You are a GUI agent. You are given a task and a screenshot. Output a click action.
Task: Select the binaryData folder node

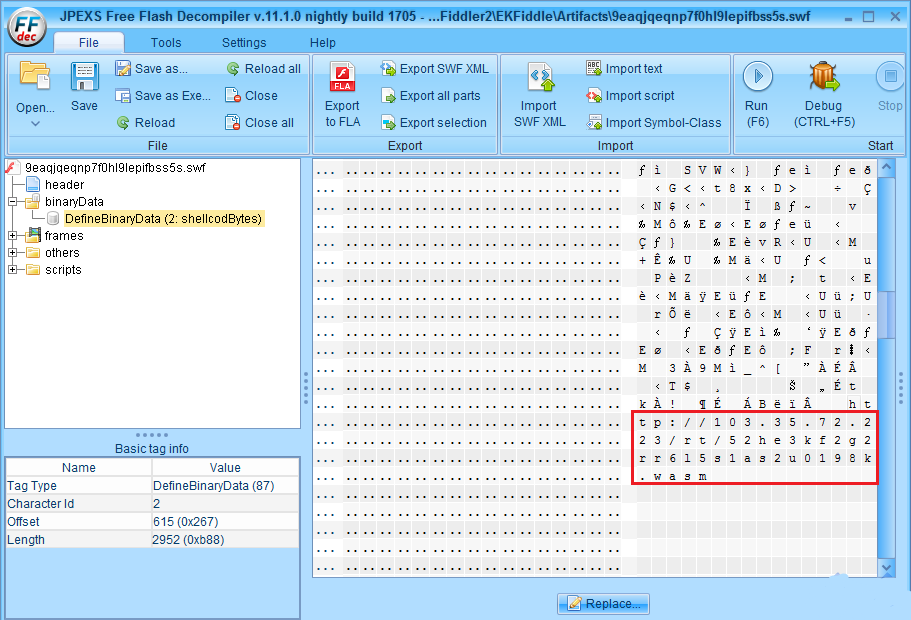point(74,202)
